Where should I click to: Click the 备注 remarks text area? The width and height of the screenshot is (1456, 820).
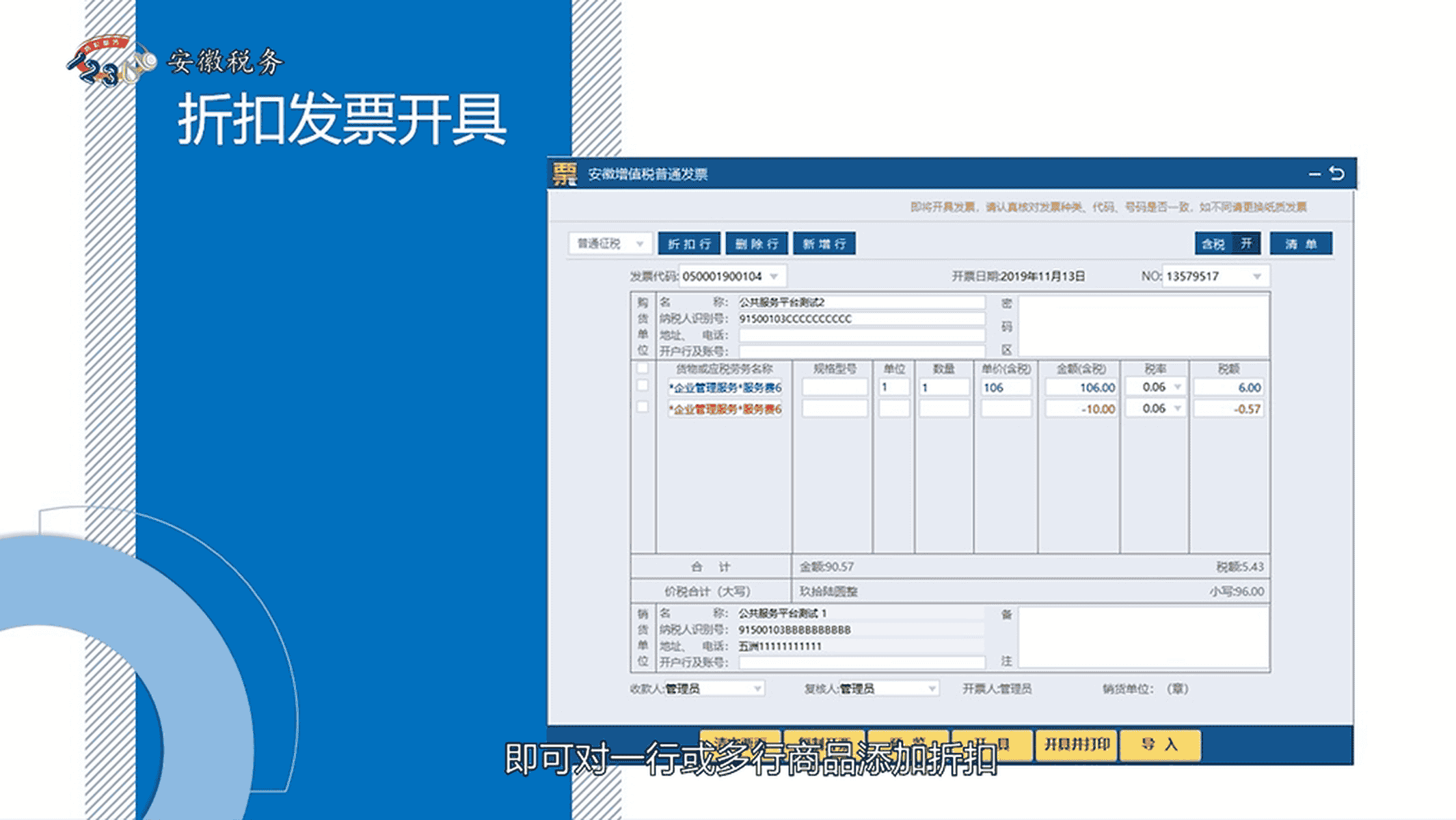(1143, 637)
